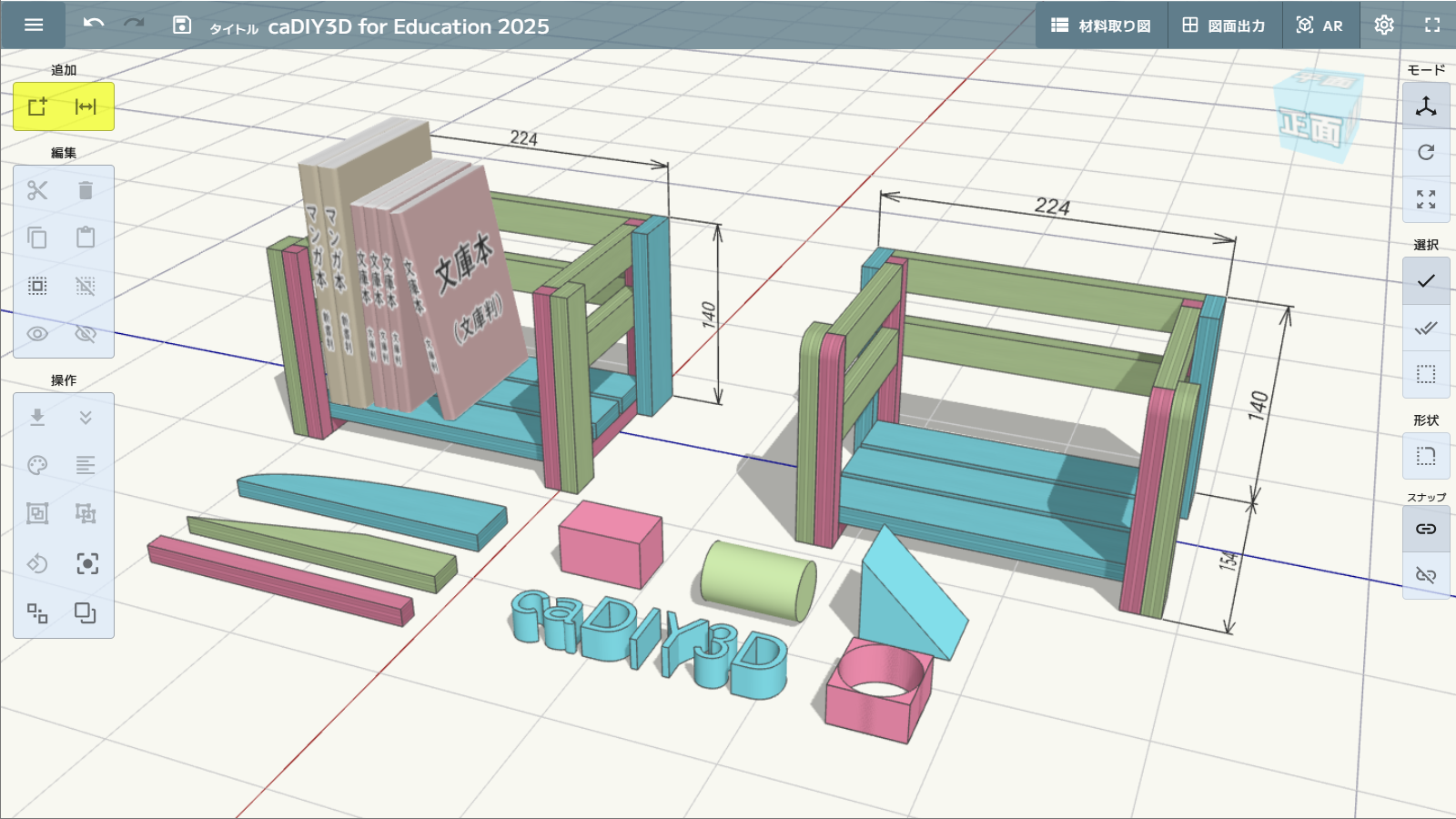
Task: Enter fullscreen mode
Action: coord(1432,25)
